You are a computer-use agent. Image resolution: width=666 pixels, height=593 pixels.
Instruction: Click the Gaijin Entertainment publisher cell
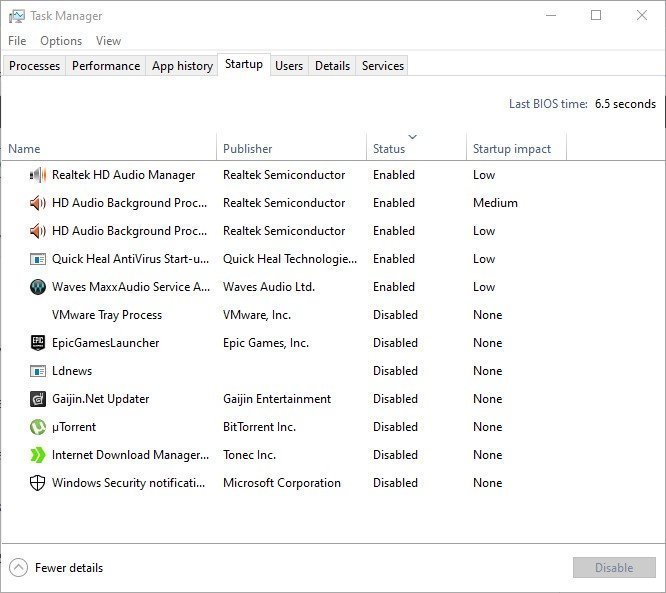pos(277,399)
